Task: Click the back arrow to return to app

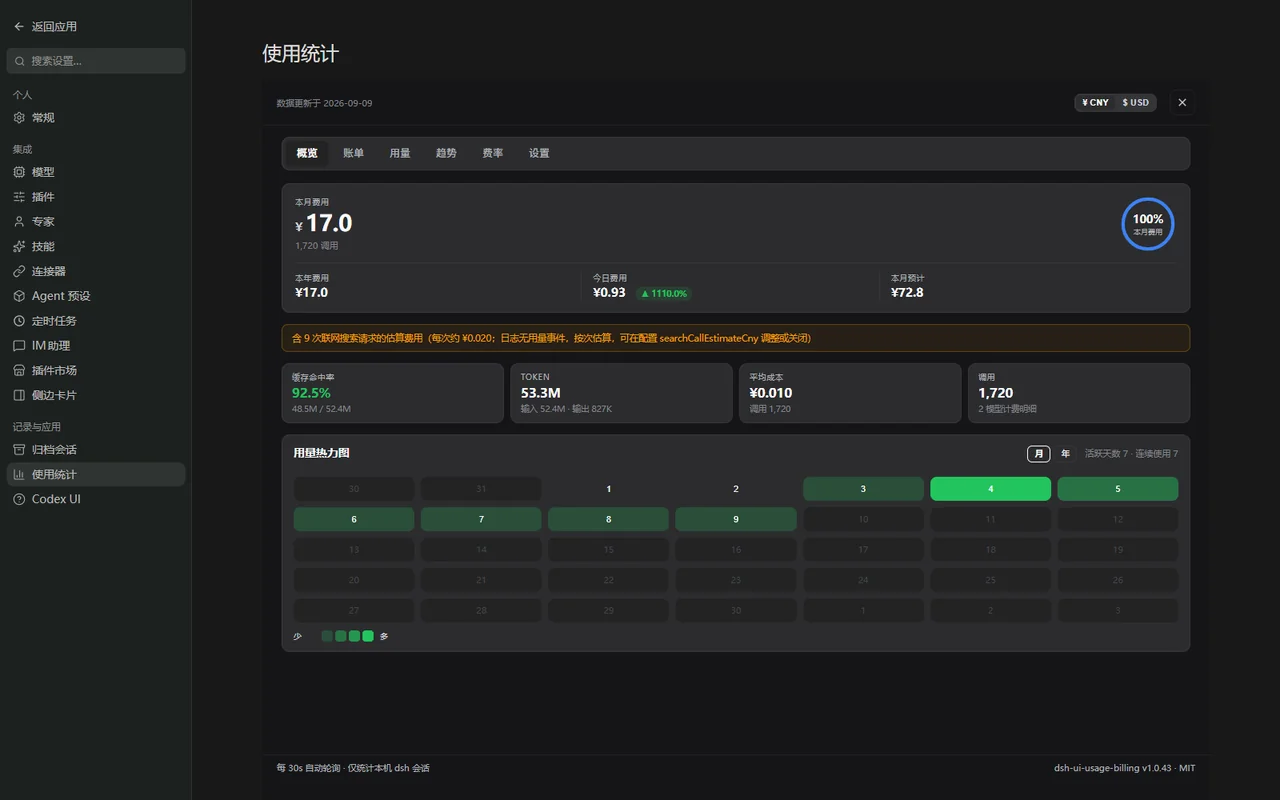Action: point(19,27)
